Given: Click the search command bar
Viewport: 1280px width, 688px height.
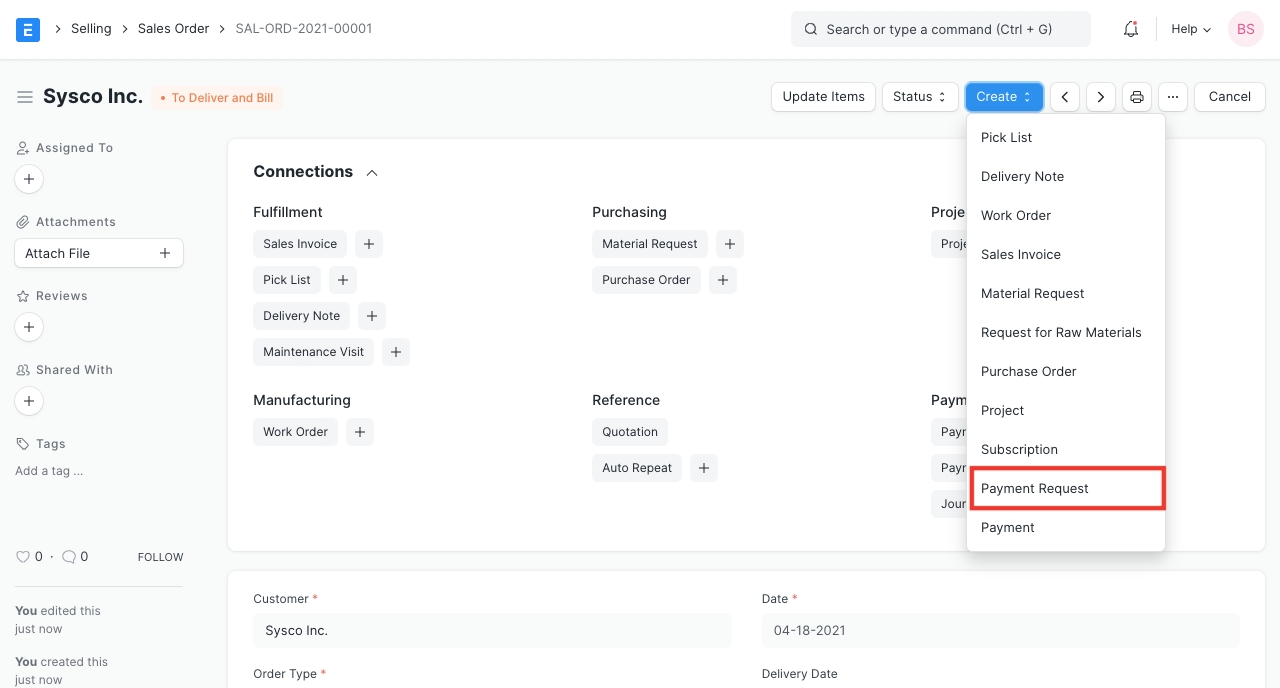Looking at the screenshot, I should click(x=940, y=29).
